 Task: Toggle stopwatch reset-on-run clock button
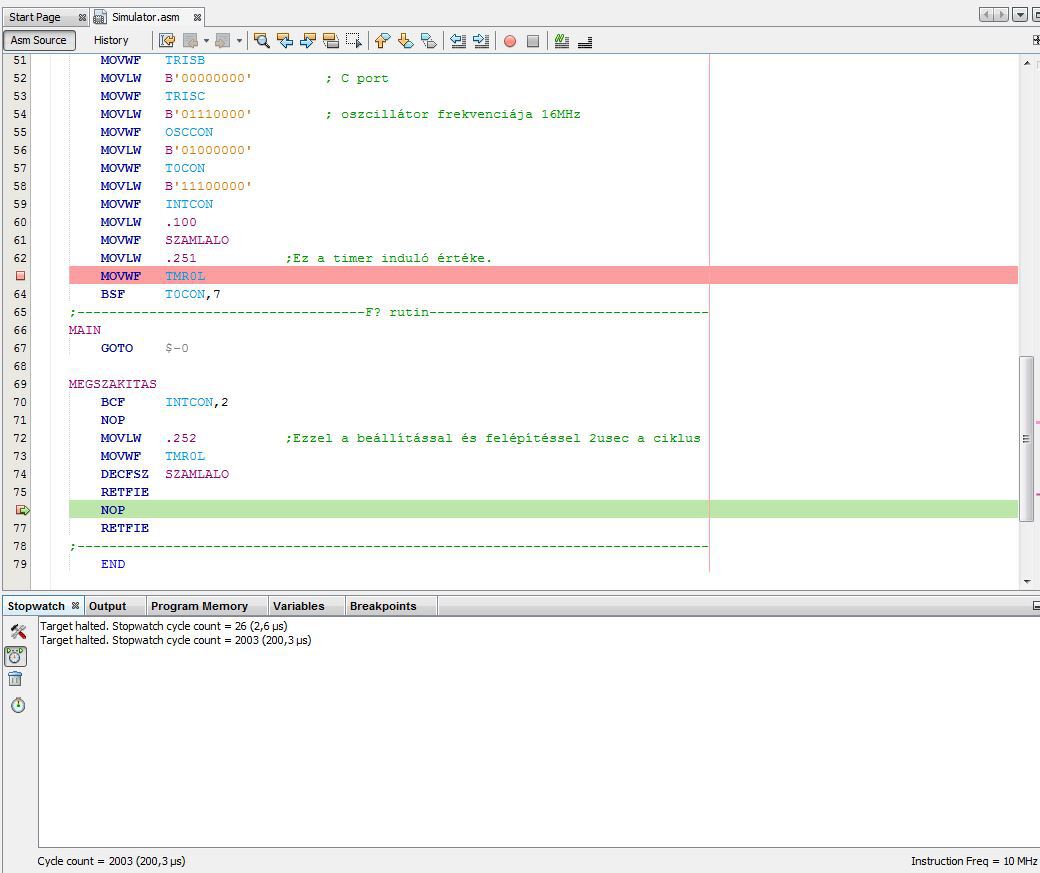pyautogui.click(x=16, y=656)
